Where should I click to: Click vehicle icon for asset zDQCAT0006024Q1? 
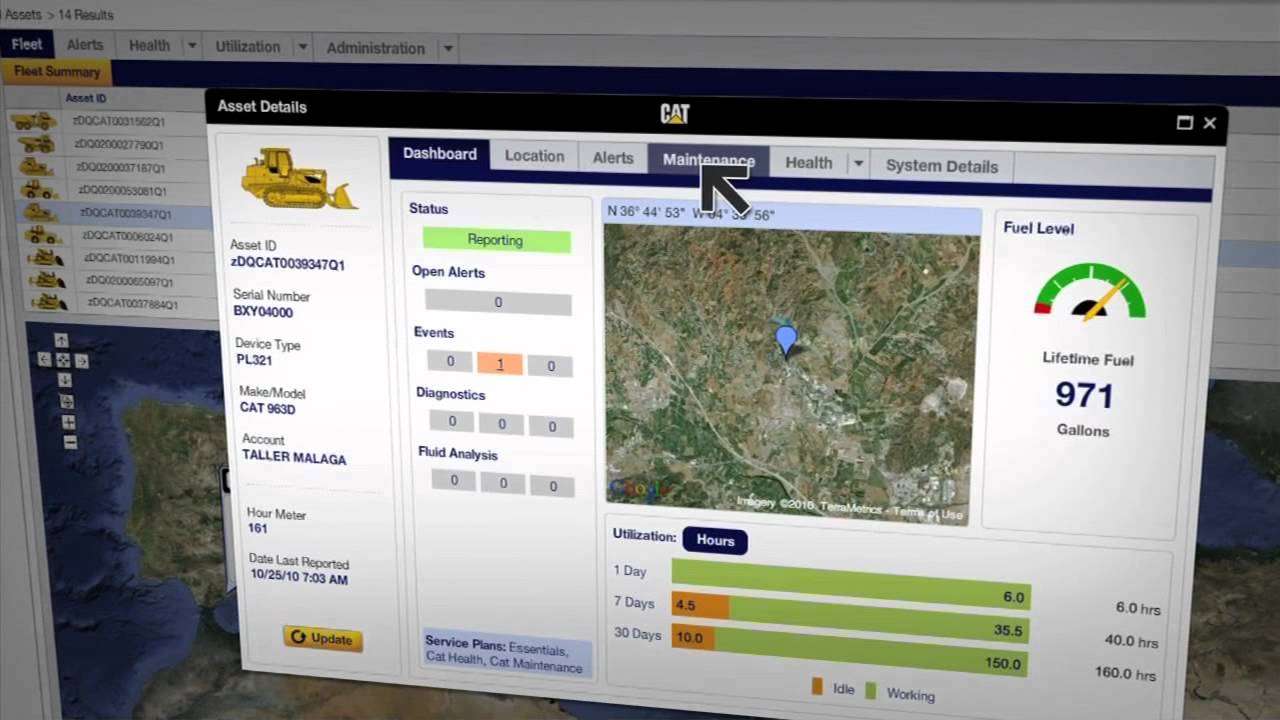(43, 236)
